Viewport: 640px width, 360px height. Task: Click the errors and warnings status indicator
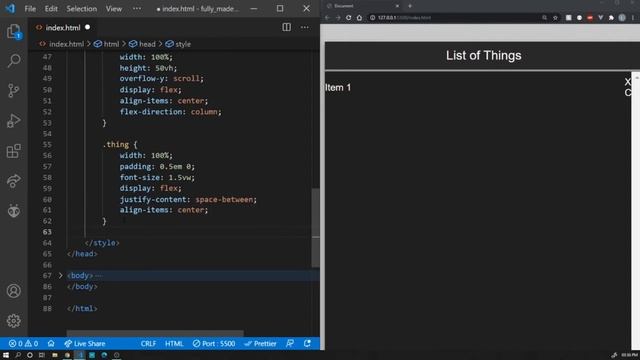click(23, 344)
